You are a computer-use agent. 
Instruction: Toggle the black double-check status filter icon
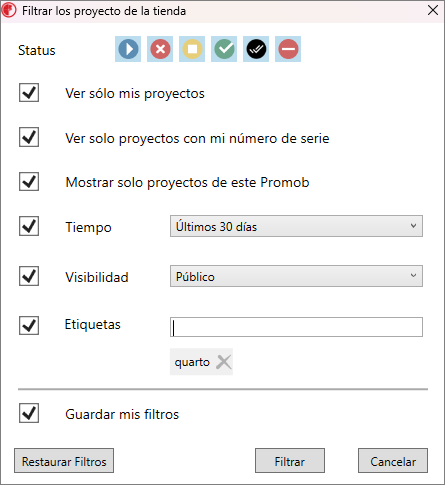256,49
